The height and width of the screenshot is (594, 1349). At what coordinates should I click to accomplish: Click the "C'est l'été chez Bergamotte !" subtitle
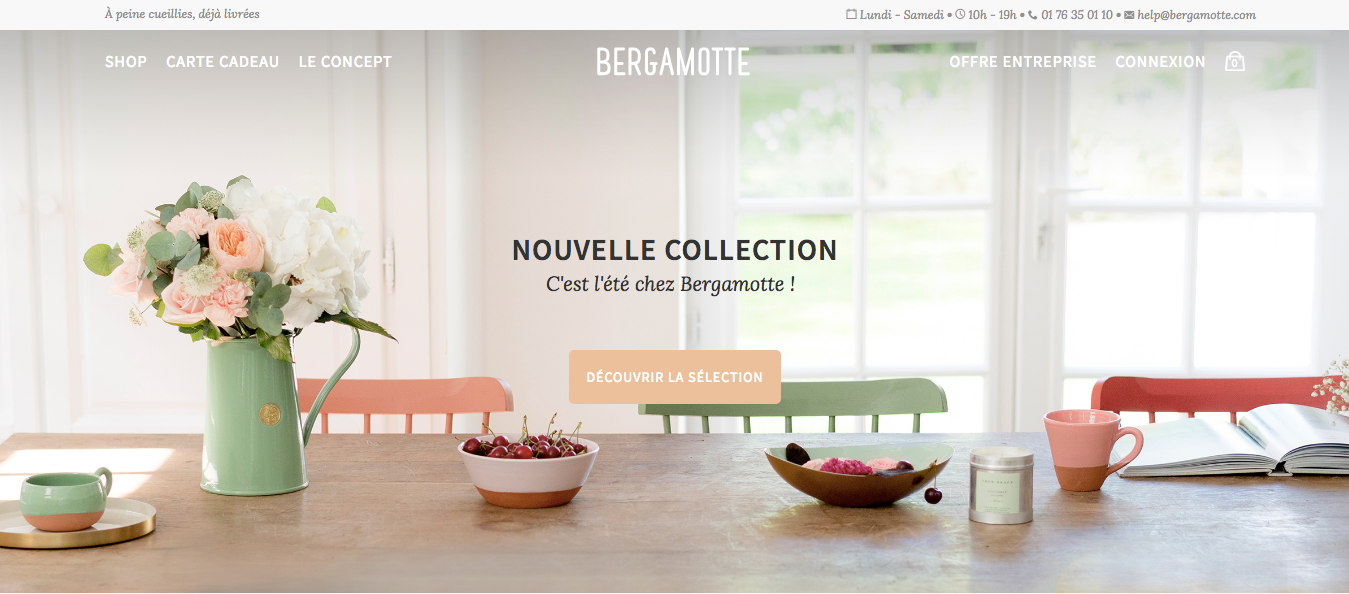tap(671, 284)
